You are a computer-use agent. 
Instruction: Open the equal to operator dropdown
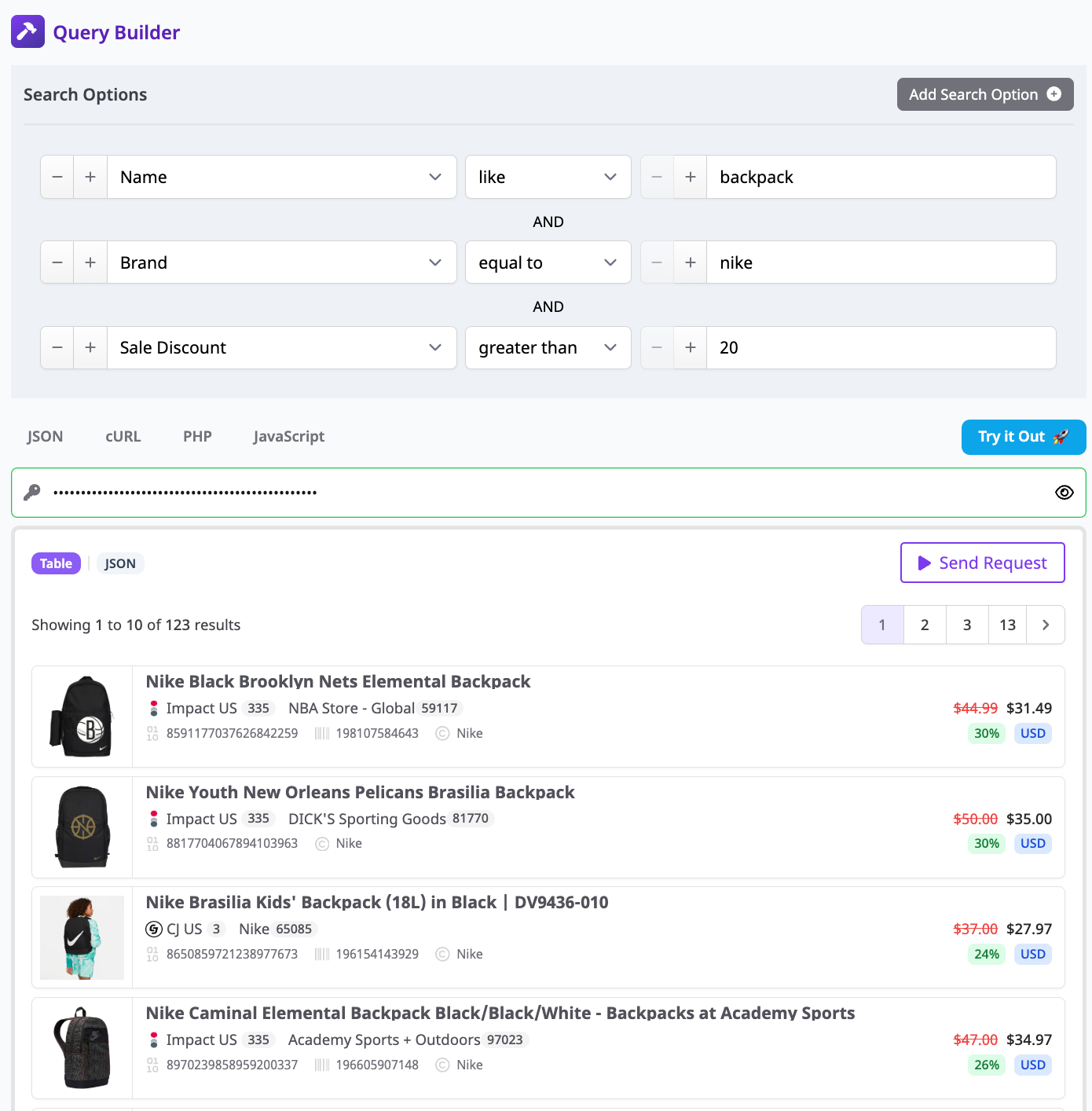(548, 262)
